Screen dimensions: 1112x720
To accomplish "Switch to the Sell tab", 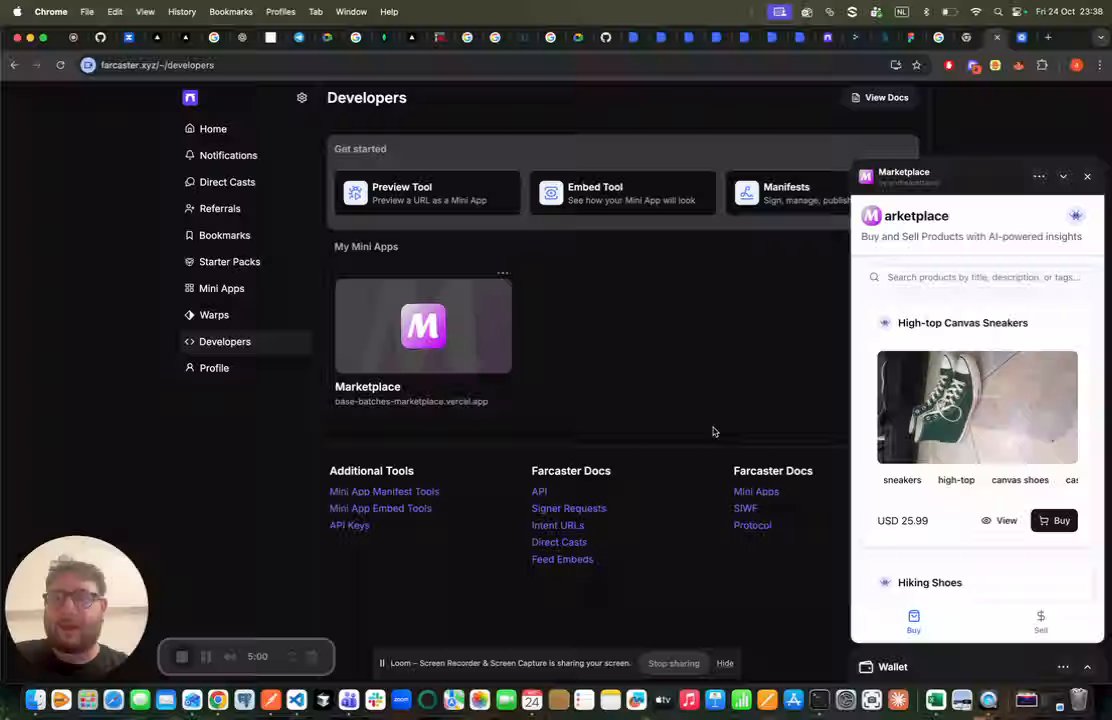I will (x=1040, y=621).
